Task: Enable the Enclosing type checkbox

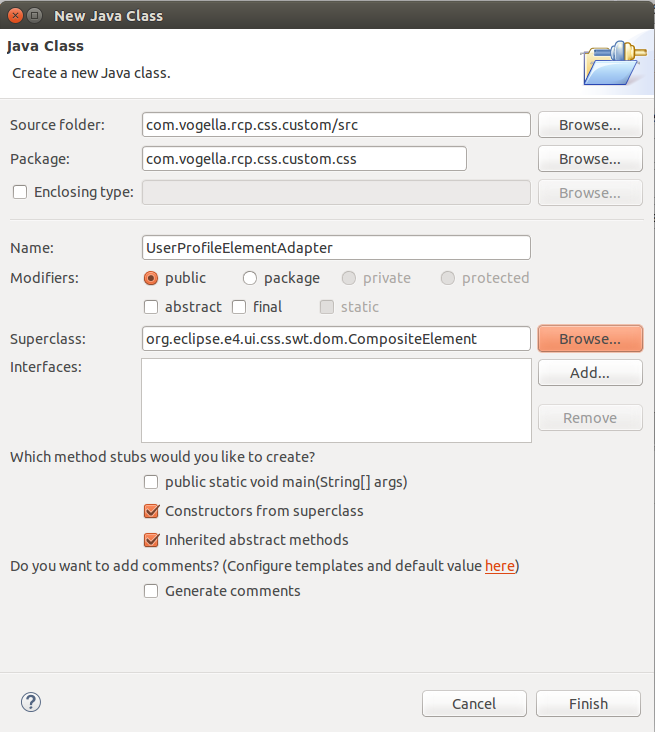Action: click(x=20, y=192)
